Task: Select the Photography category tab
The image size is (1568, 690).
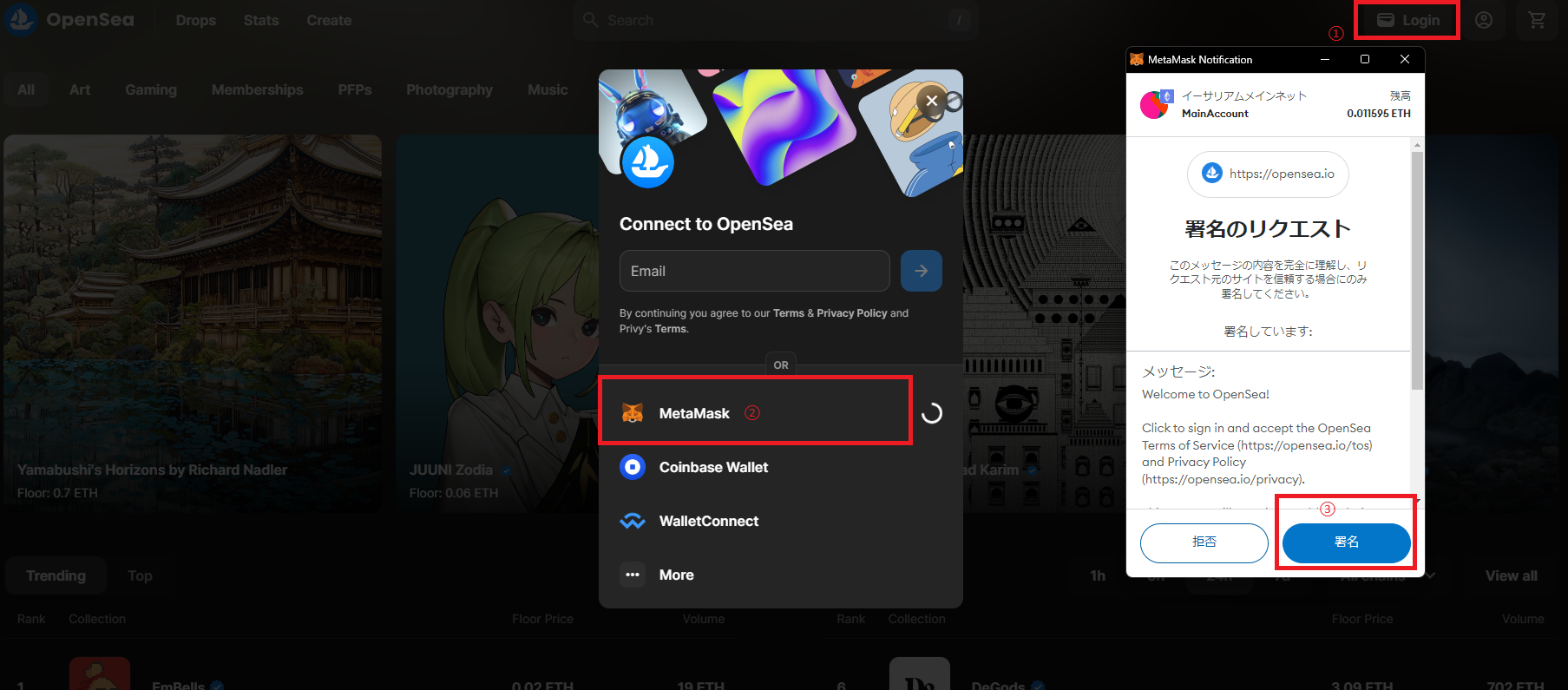Action: (449, 89)
